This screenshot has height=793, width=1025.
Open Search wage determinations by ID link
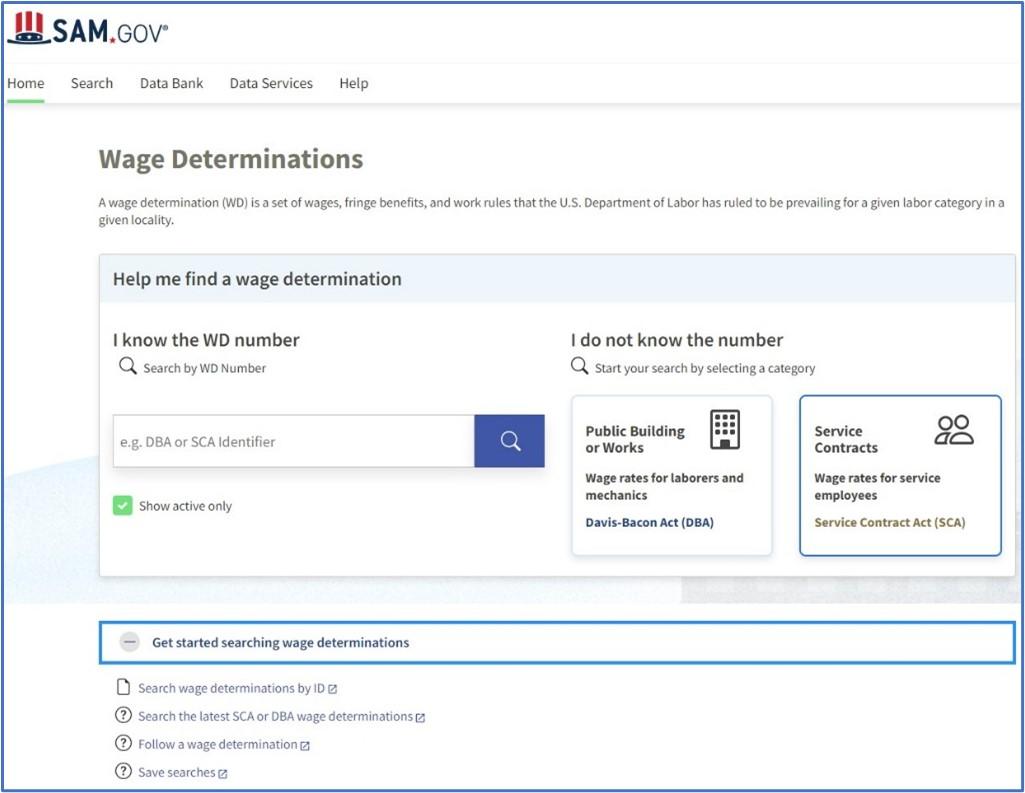click(x=231, y=688)
